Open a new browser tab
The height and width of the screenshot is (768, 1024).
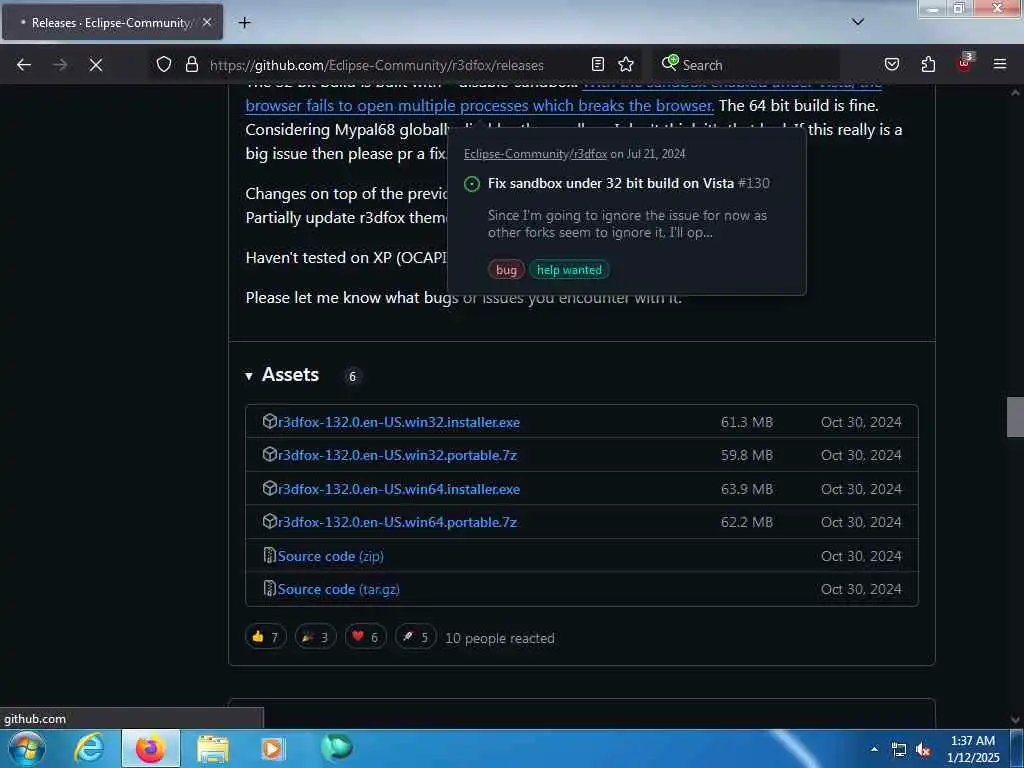point(244,23)
